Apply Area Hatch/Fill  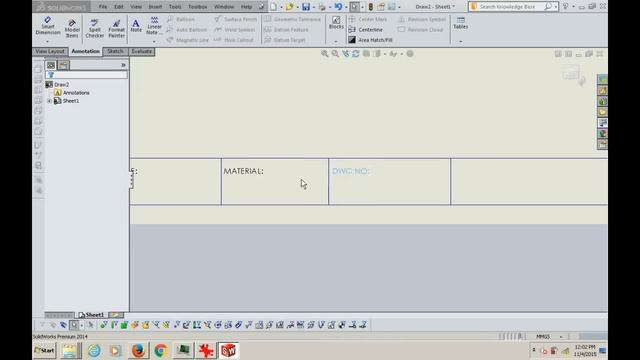pos(370,40)
